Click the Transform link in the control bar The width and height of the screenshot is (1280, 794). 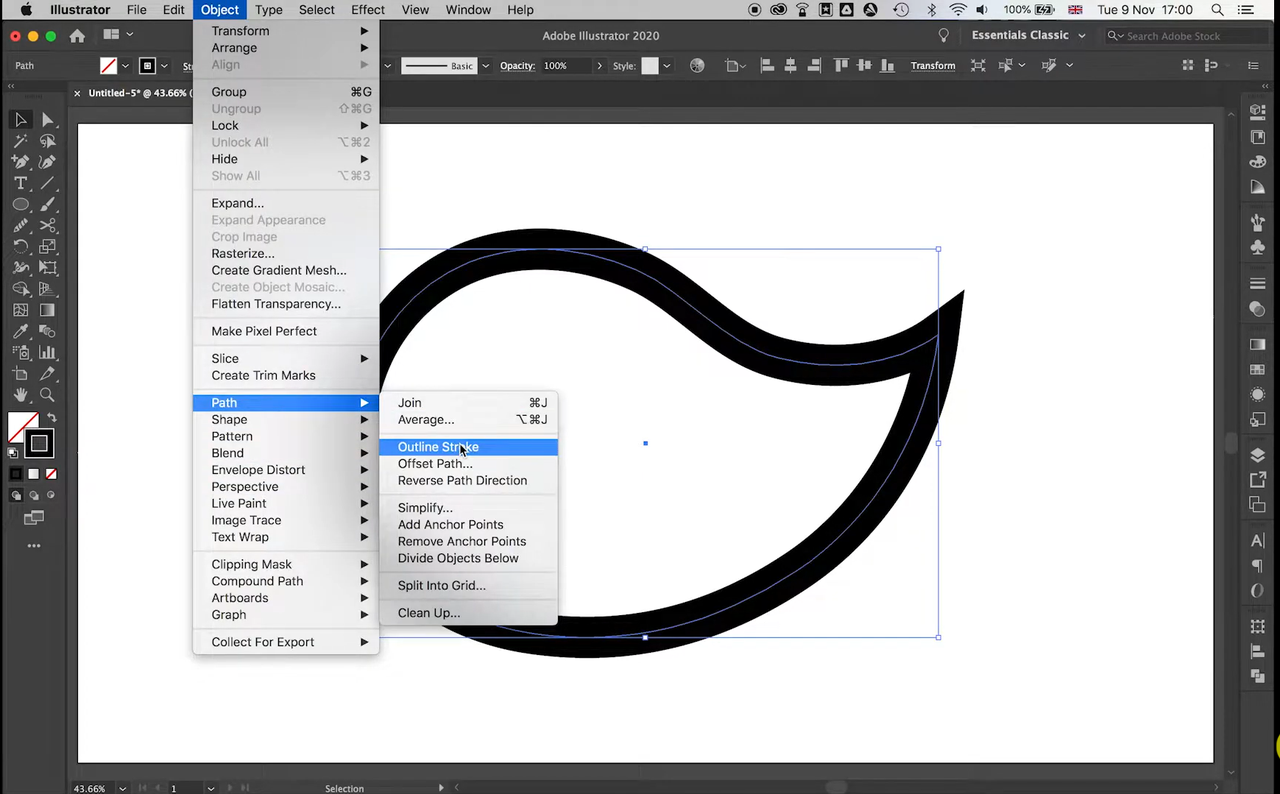point(932,65)
